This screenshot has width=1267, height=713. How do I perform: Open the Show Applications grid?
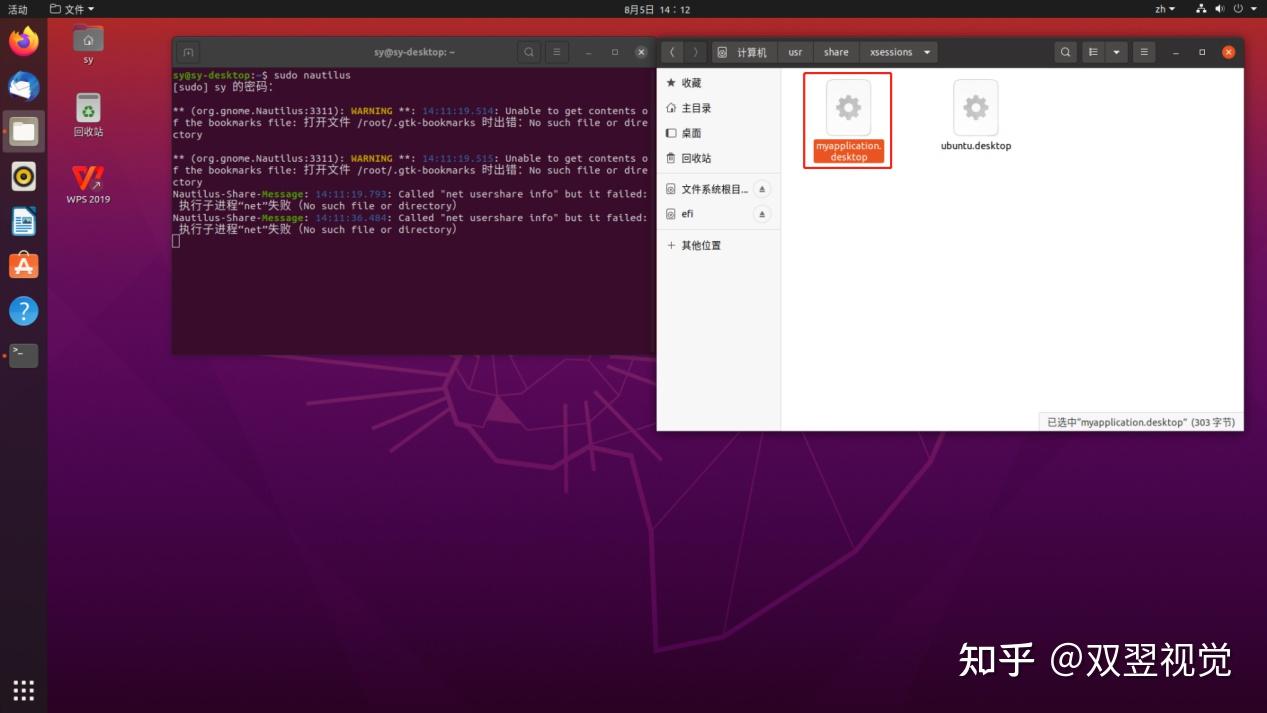(22, 690)
